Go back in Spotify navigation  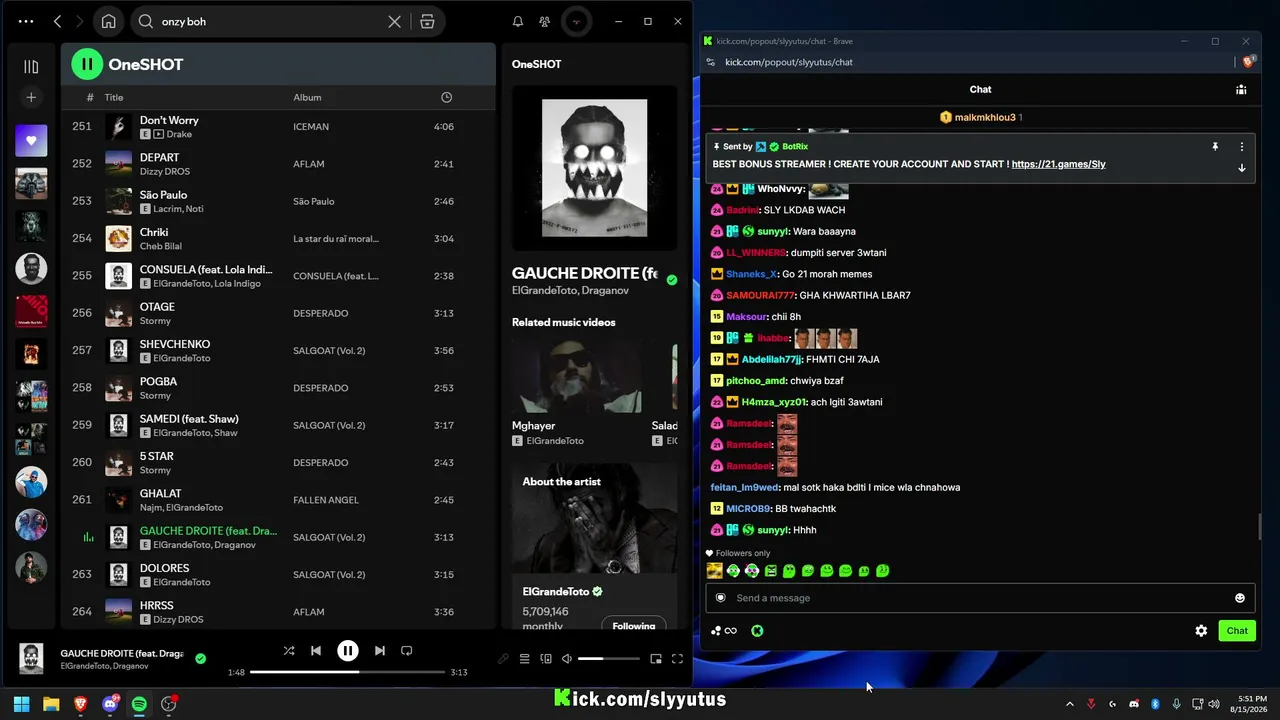coord(58,21)
